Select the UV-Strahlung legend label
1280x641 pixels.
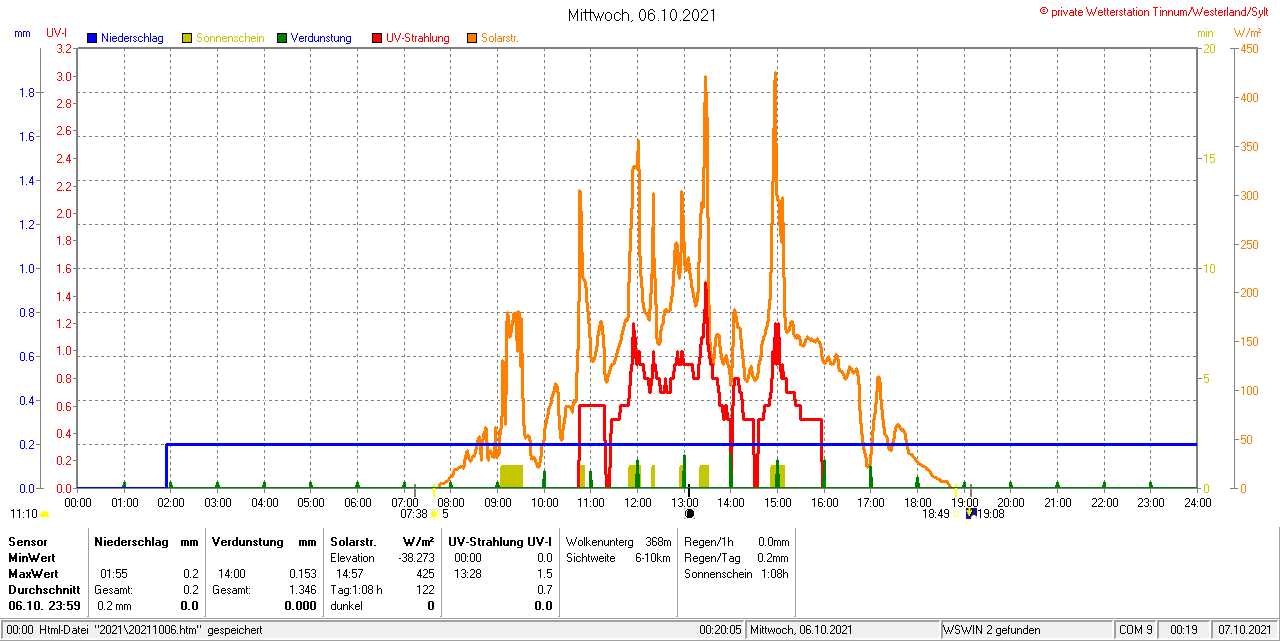point(419,38)
